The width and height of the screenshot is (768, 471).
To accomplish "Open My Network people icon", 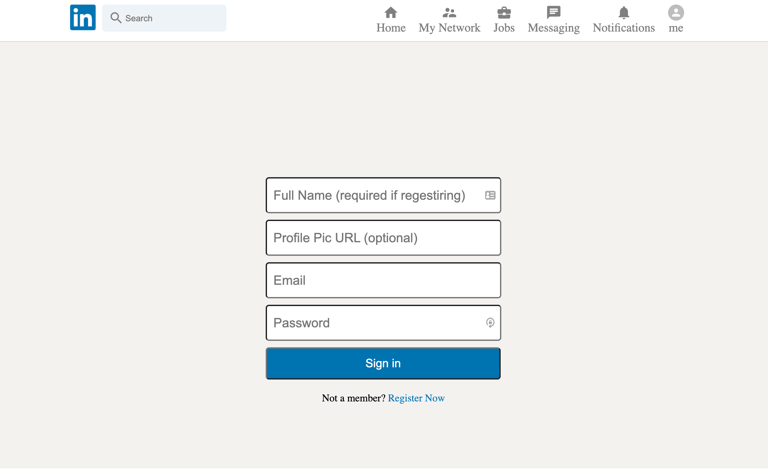I will tap(449, 12).
